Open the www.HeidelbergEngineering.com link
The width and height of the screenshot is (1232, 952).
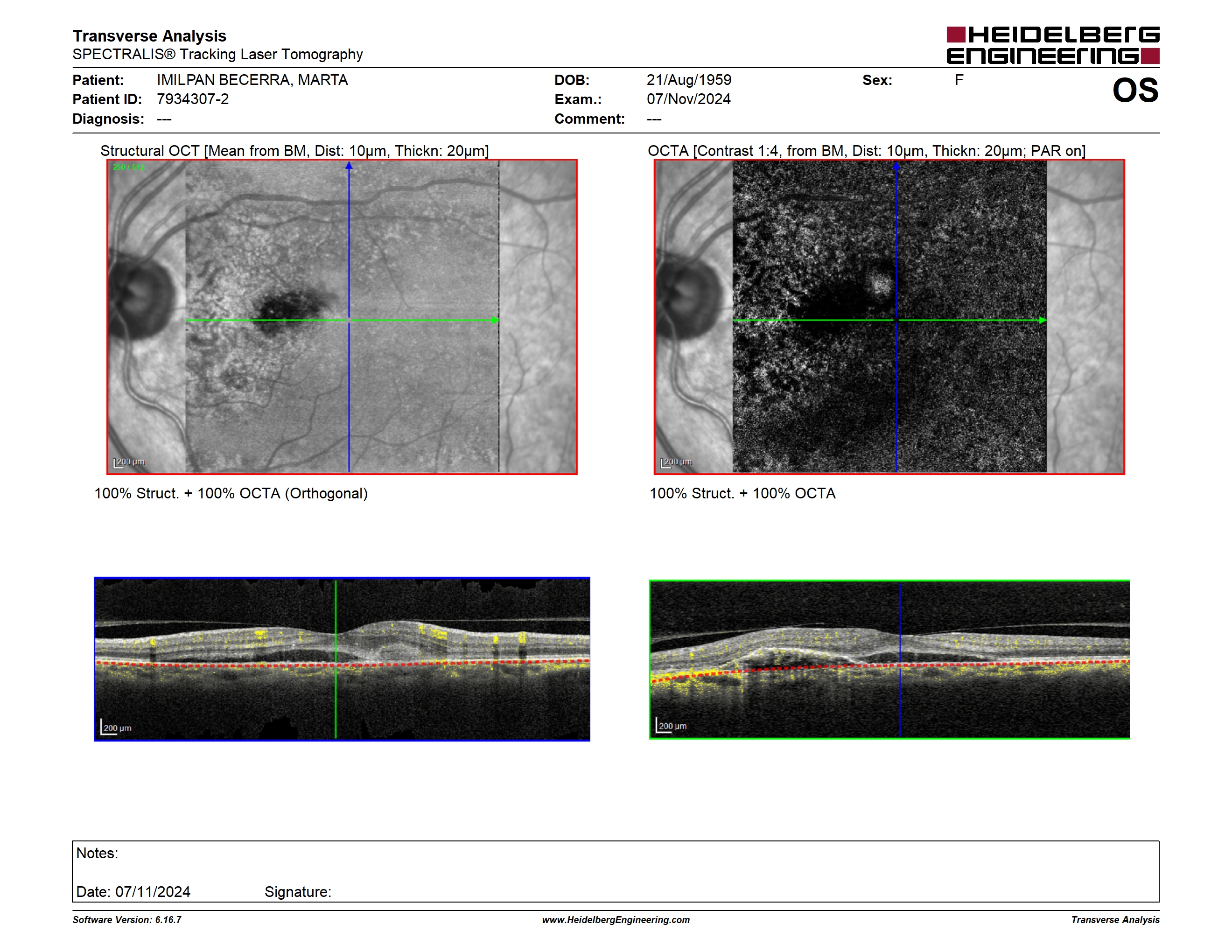point(616,920)
